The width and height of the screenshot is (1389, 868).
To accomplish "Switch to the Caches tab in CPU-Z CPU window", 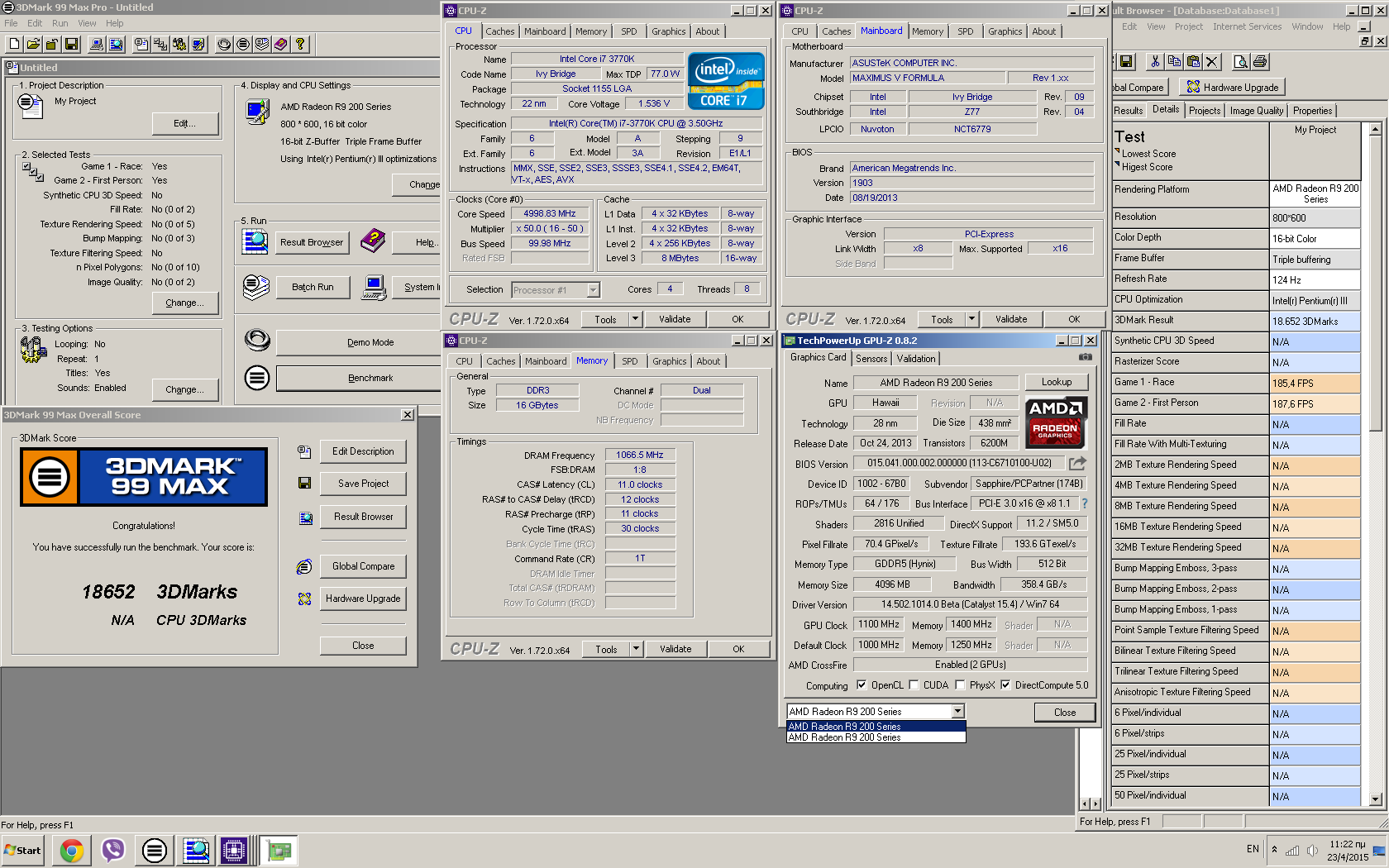I will click(500, 31).
